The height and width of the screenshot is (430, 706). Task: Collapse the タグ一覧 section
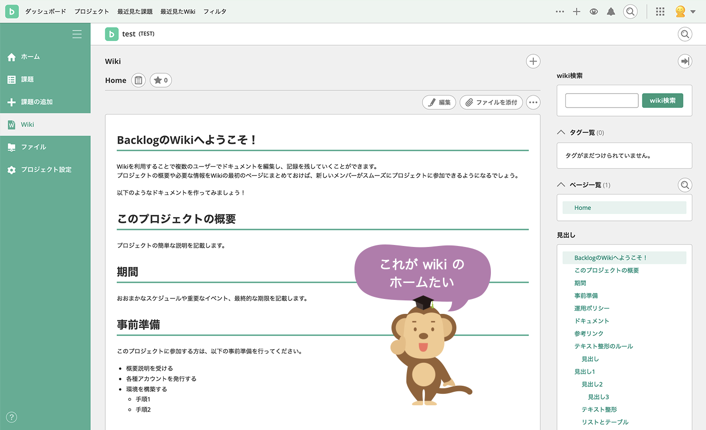[x=561, y=132]
